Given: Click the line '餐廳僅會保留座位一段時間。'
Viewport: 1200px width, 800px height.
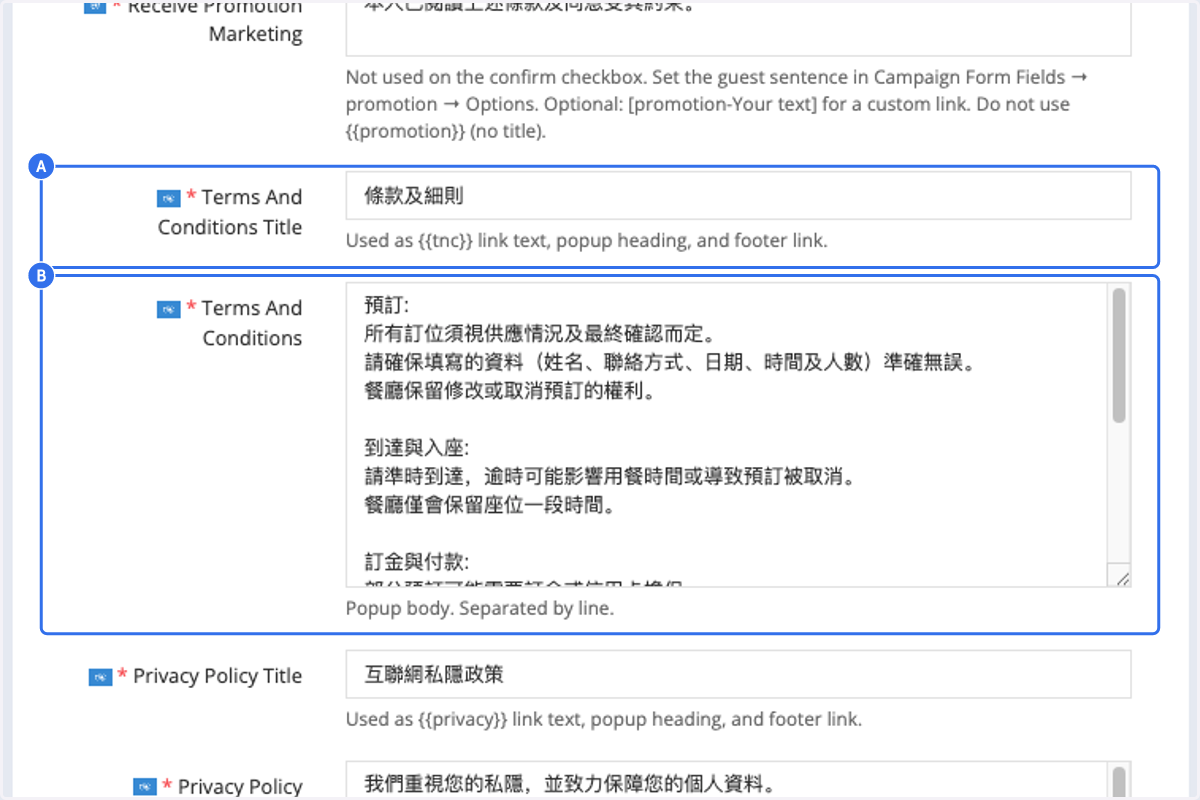Looking at the screenshot, I should tap(489, 506).
